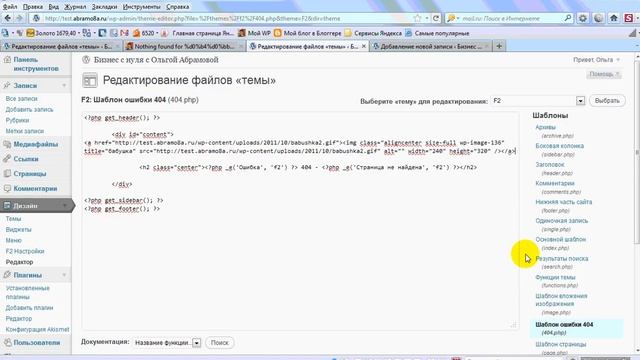The height and width of the screenshot is (360, 640).
Task: Click the magnifier icon in the search box
Action: (x=568, y=18)
